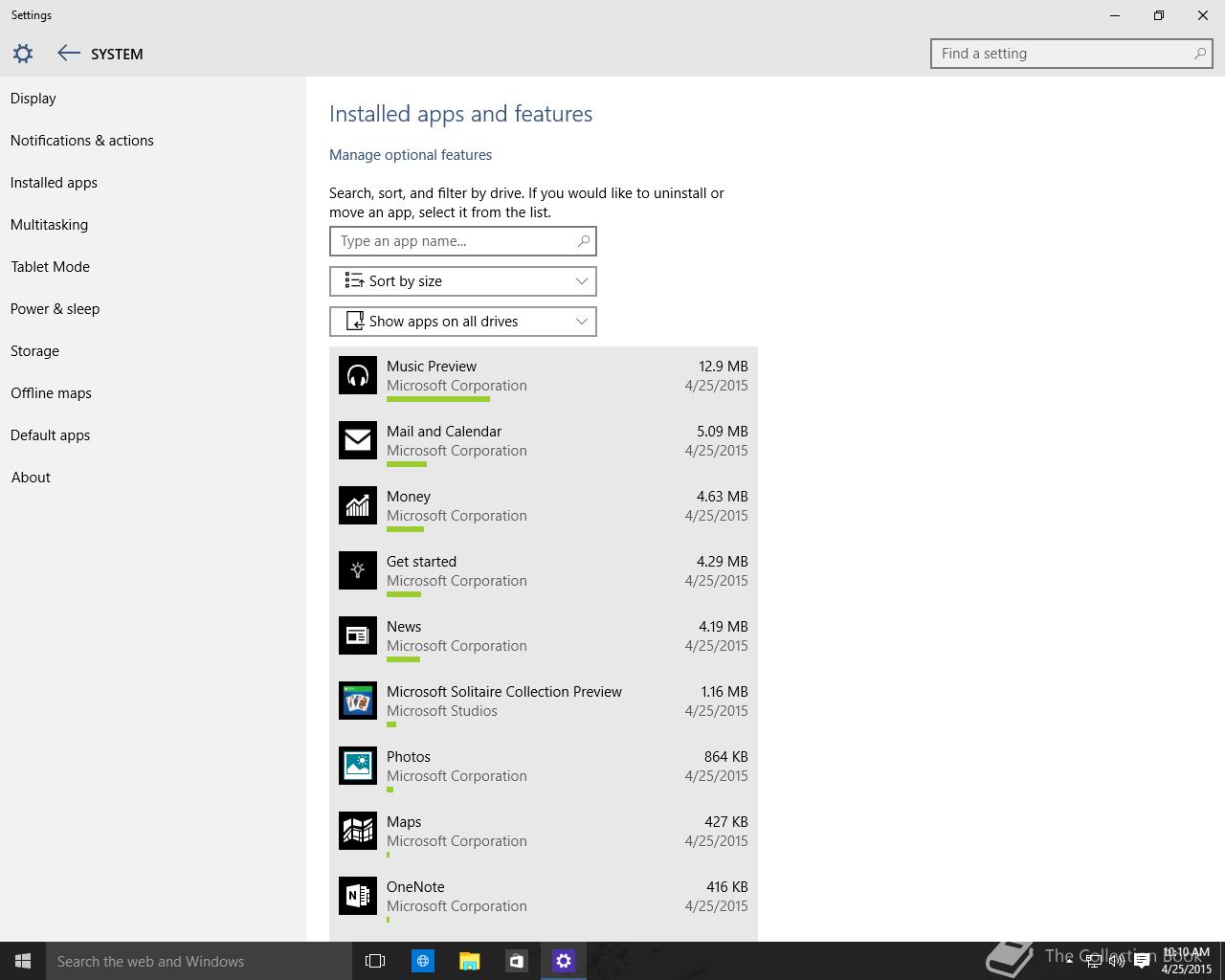1225x980 pixels.
Task: Select the Photos app name
Action: click(x=409, y=757)
